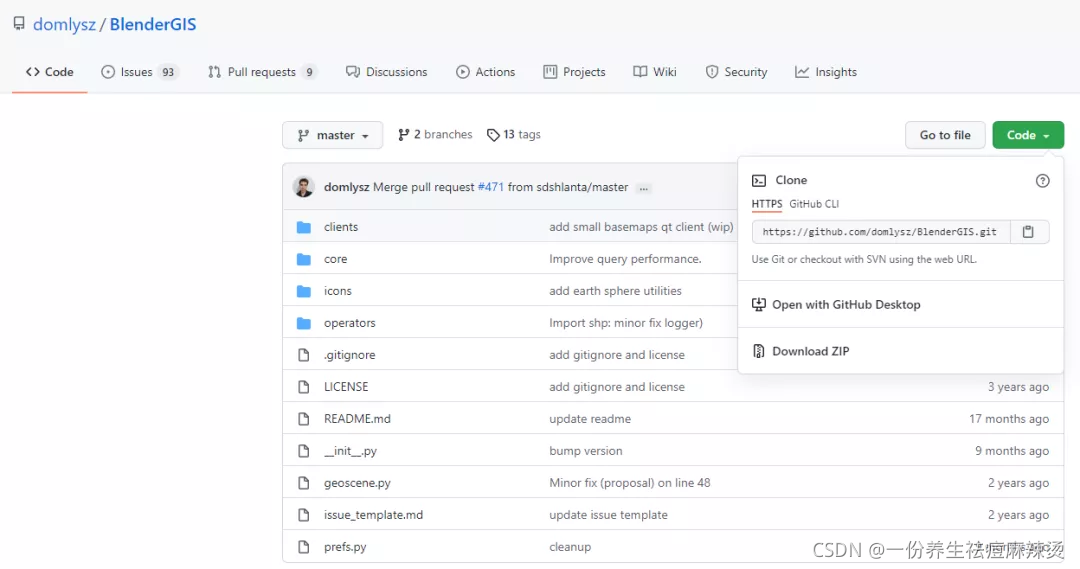1080x569 pixels.
Task: Open the clients folder
Action: pos(341,227)
